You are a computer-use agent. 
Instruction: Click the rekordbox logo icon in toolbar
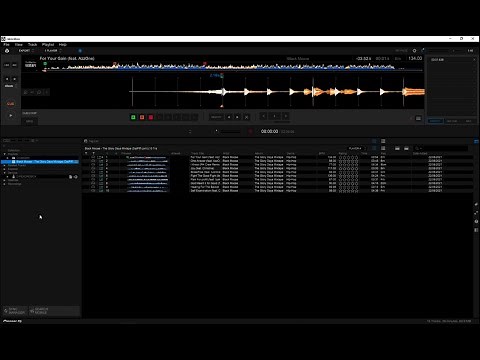pyautogui.click(x=7, y=51)
